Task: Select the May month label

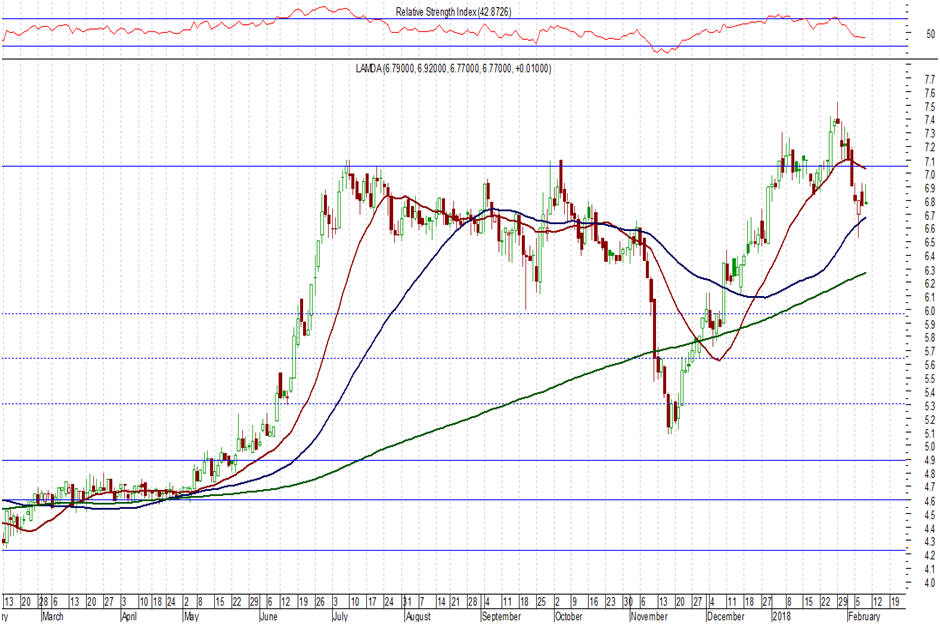Action: 191,616
